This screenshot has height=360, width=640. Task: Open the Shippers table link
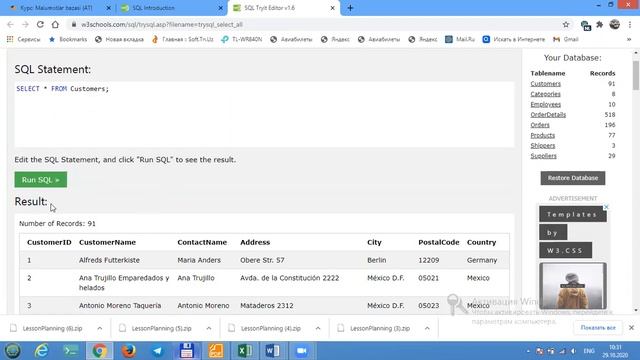(543, 146)
